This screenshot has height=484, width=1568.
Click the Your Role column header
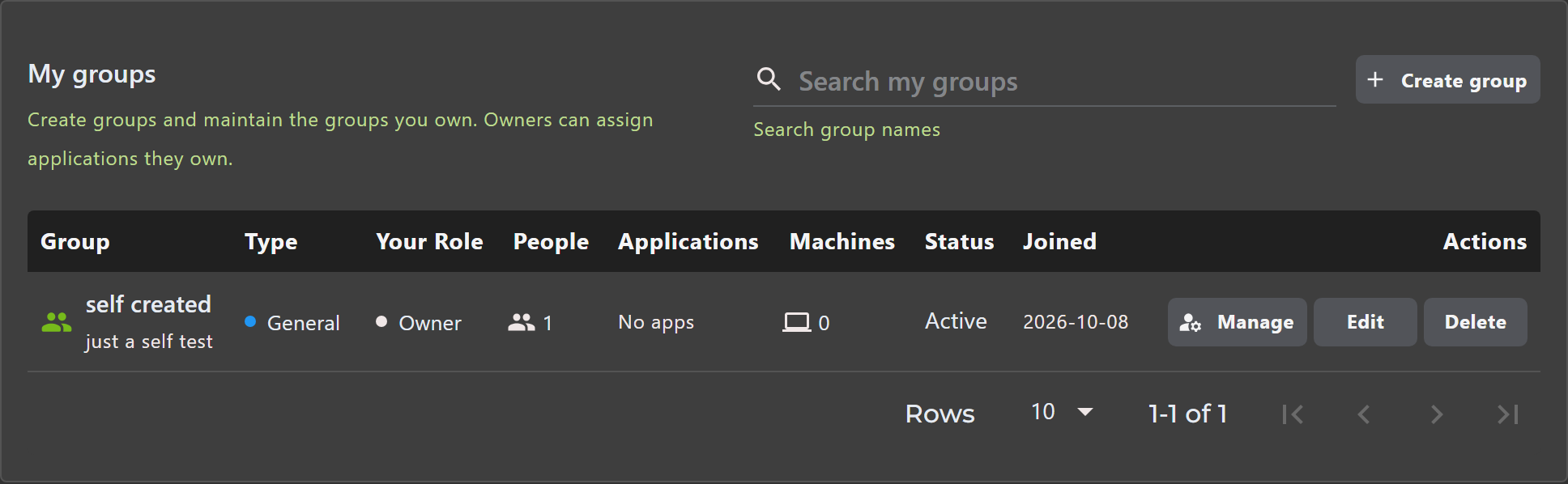[x=429, y=241]
